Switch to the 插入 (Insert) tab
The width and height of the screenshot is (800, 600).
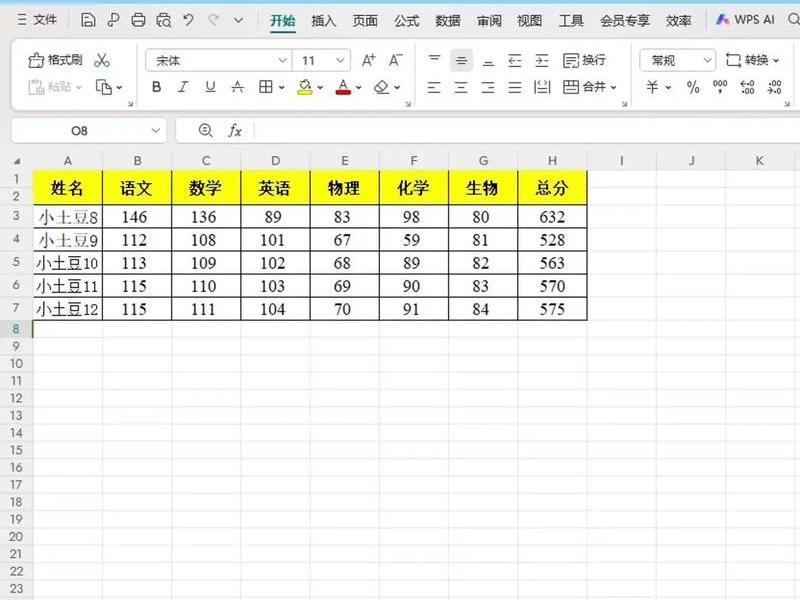pyautogui.click(x=323, y=20)
